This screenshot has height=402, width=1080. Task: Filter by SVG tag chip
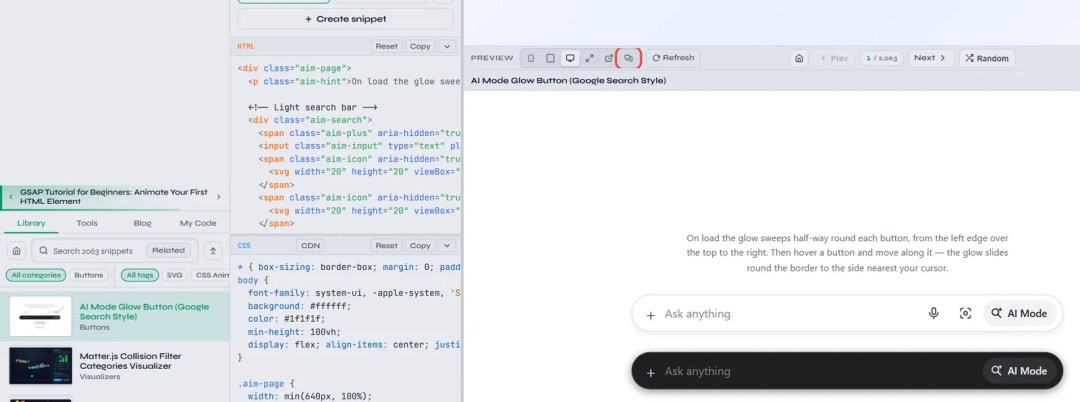(175, 275)
